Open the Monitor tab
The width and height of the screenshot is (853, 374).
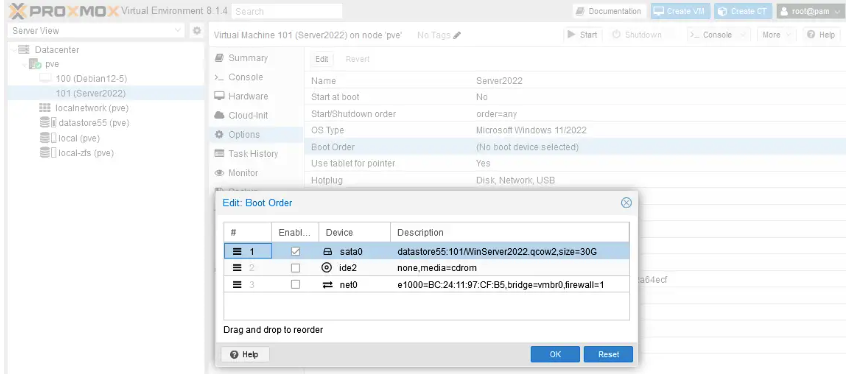256,173
